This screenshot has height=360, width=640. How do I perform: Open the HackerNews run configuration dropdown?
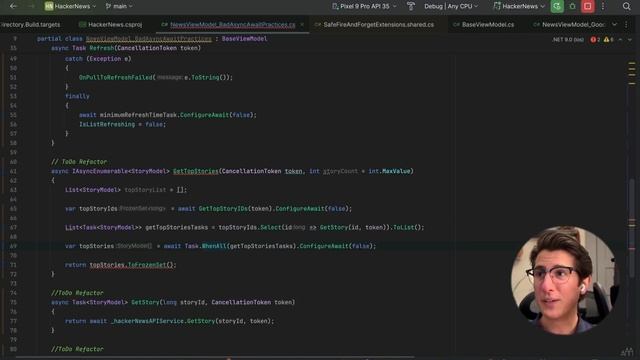tap(519, 6)
